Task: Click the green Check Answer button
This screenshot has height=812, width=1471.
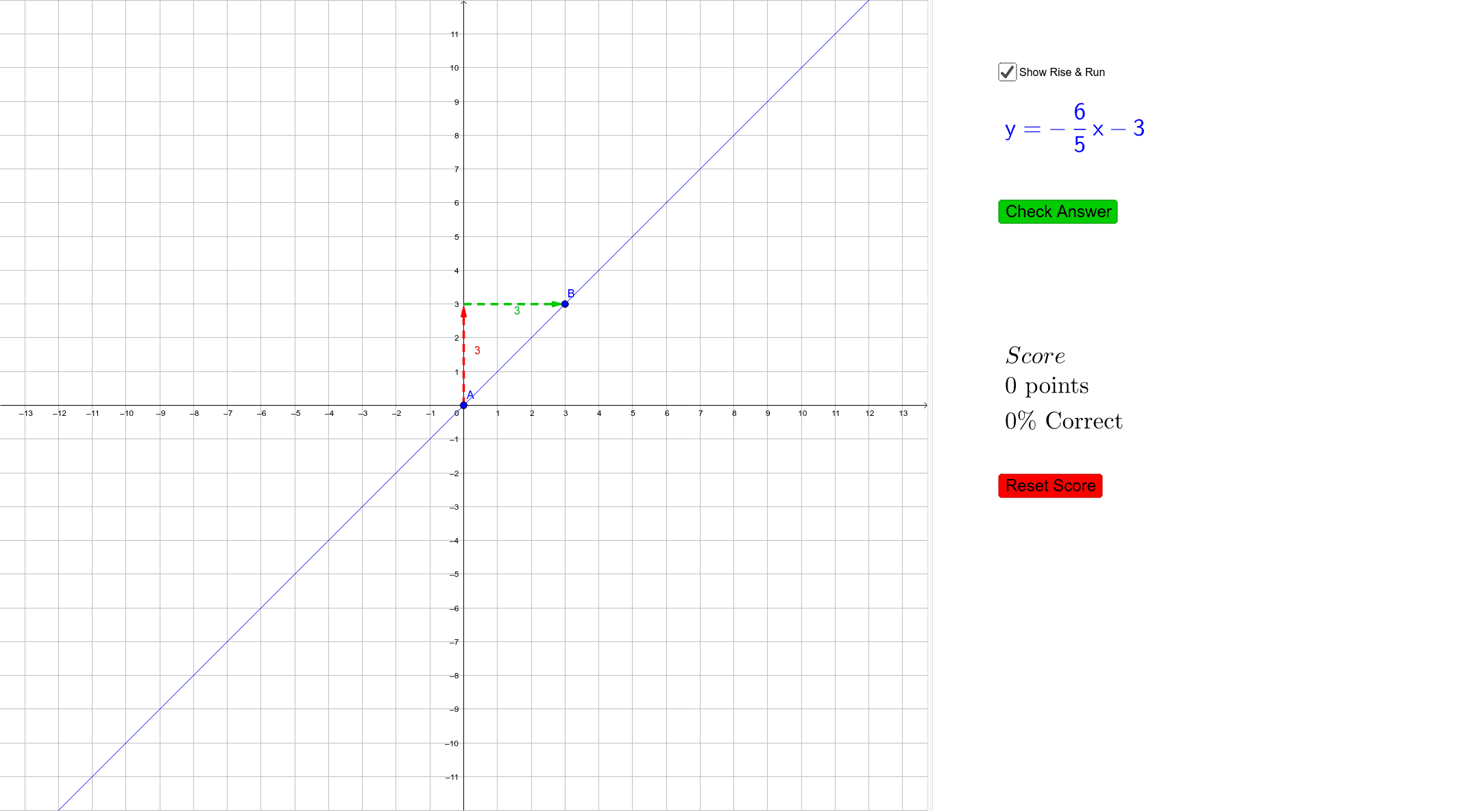Action: (x=1058, y=212)
